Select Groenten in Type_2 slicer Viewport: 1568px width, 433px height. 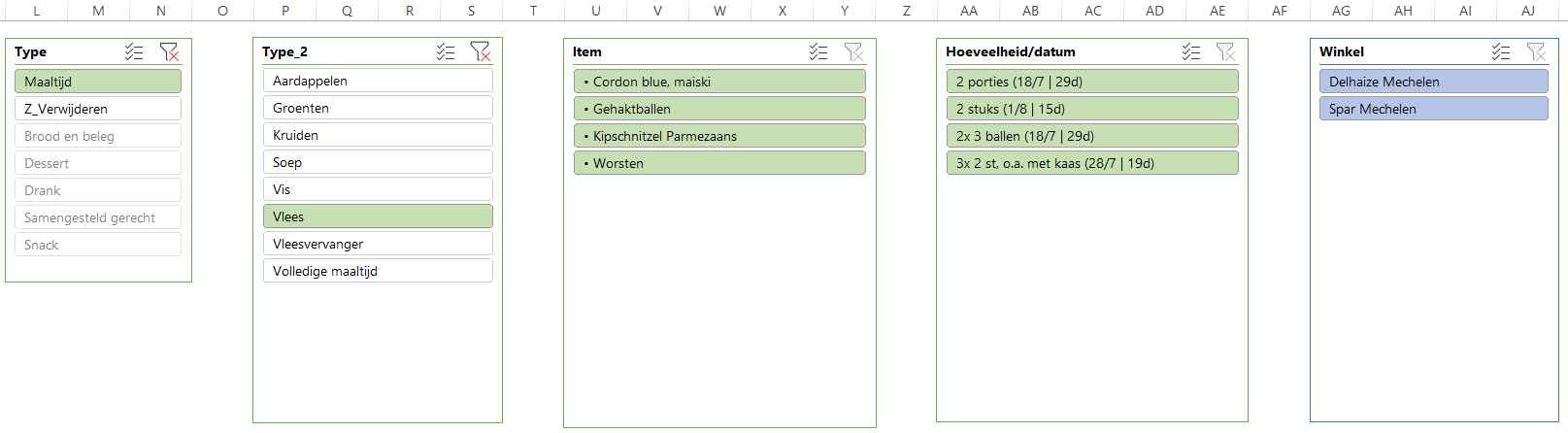pos(378,108)
